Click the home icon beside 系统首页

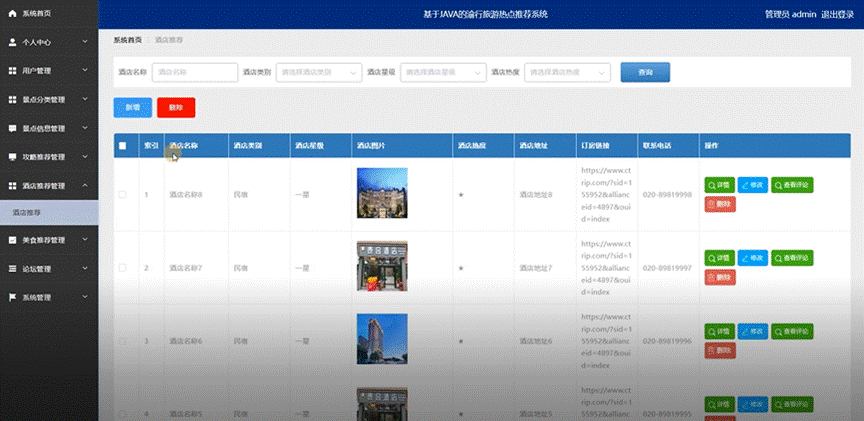12,14
